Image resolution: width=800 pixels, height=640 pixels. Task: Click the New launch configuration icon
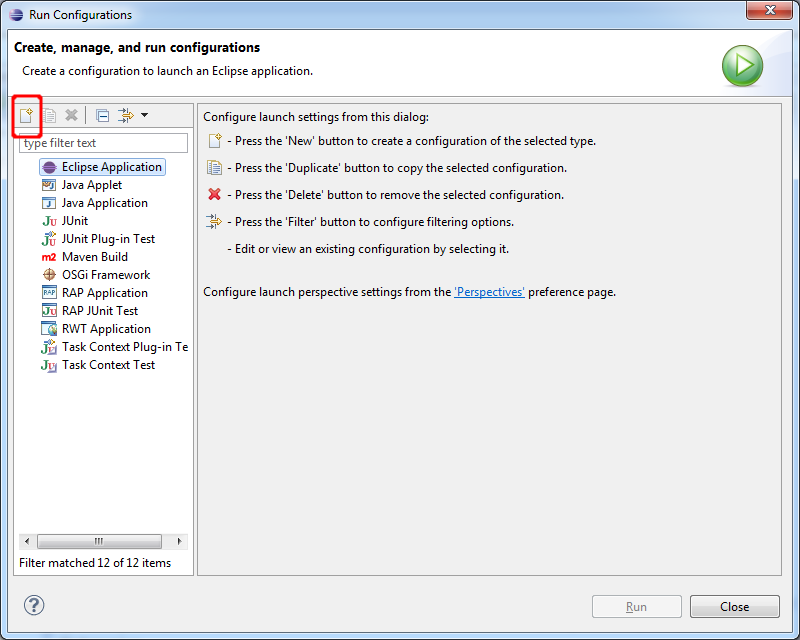[x=27, y=115]
